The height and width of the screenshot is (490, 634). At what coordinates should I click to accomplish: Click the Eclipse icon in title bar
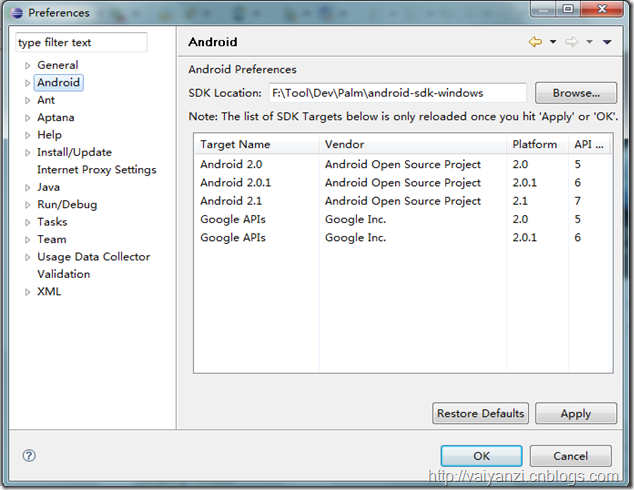pyautogui.click(x=17, y=13)
